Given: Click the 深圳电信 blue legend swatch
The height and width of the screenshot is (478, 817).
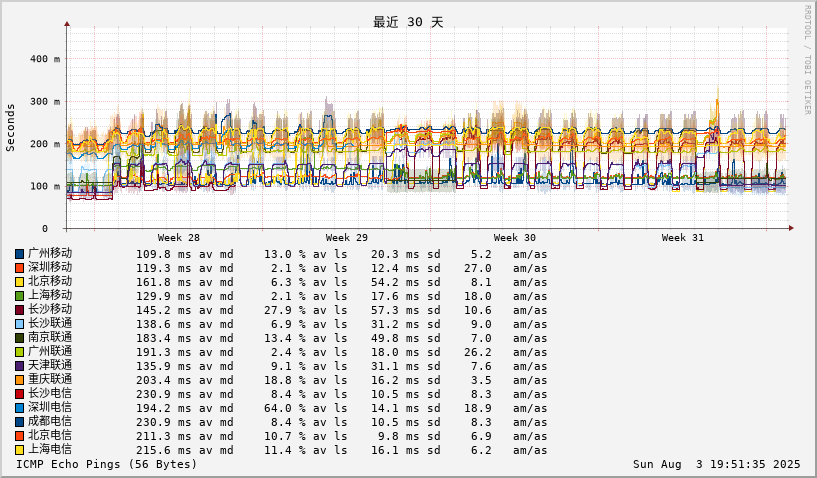Looking at the screenshot, I should coord(19,409).
